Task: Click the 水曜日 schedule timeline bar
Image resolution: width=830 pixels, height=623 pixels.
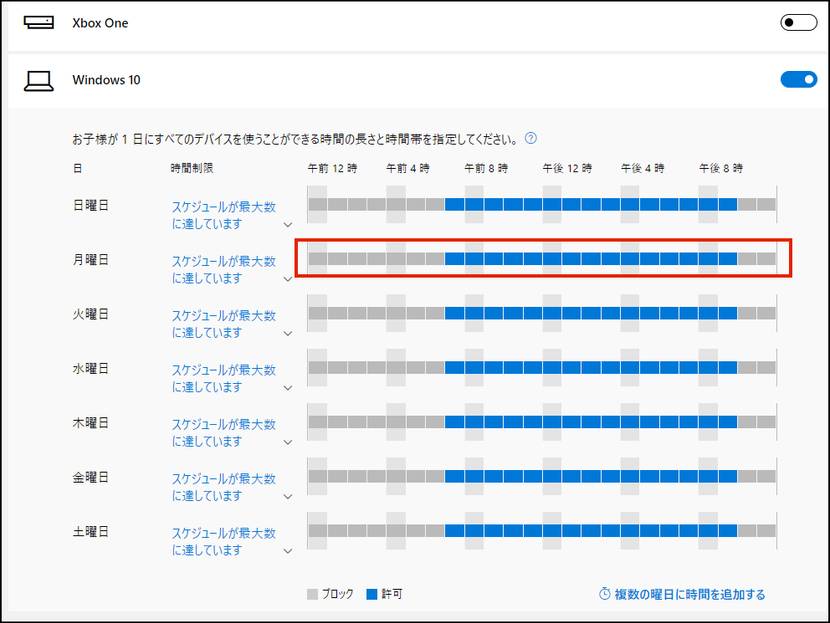Action: point(542,368)
